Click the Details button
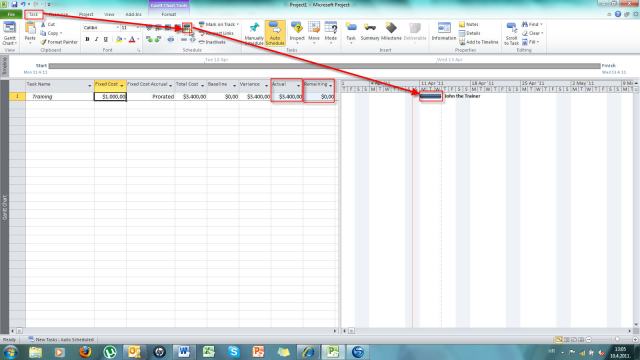Screen dimensions: 640x360 [470, 33]
